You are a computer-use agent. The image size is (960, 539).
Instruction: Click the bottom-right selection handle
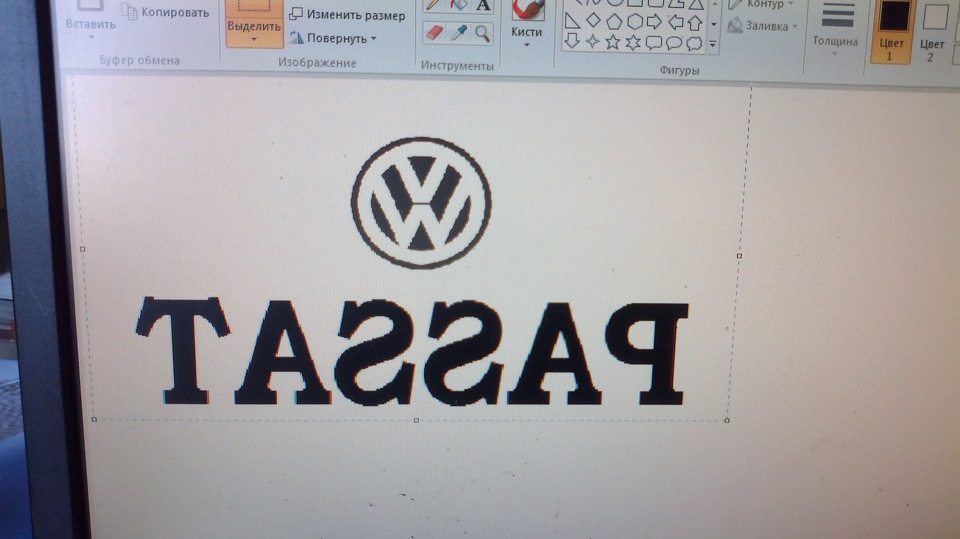pos(727,420)
